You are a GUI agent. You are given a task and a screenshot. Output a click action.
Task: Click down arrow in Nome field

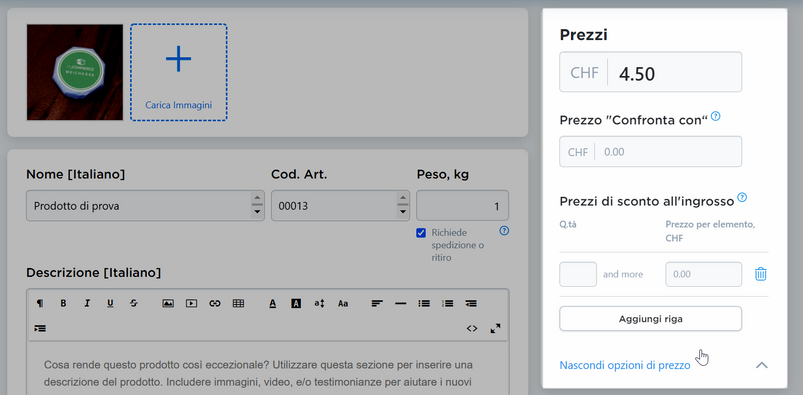(257, 212)
